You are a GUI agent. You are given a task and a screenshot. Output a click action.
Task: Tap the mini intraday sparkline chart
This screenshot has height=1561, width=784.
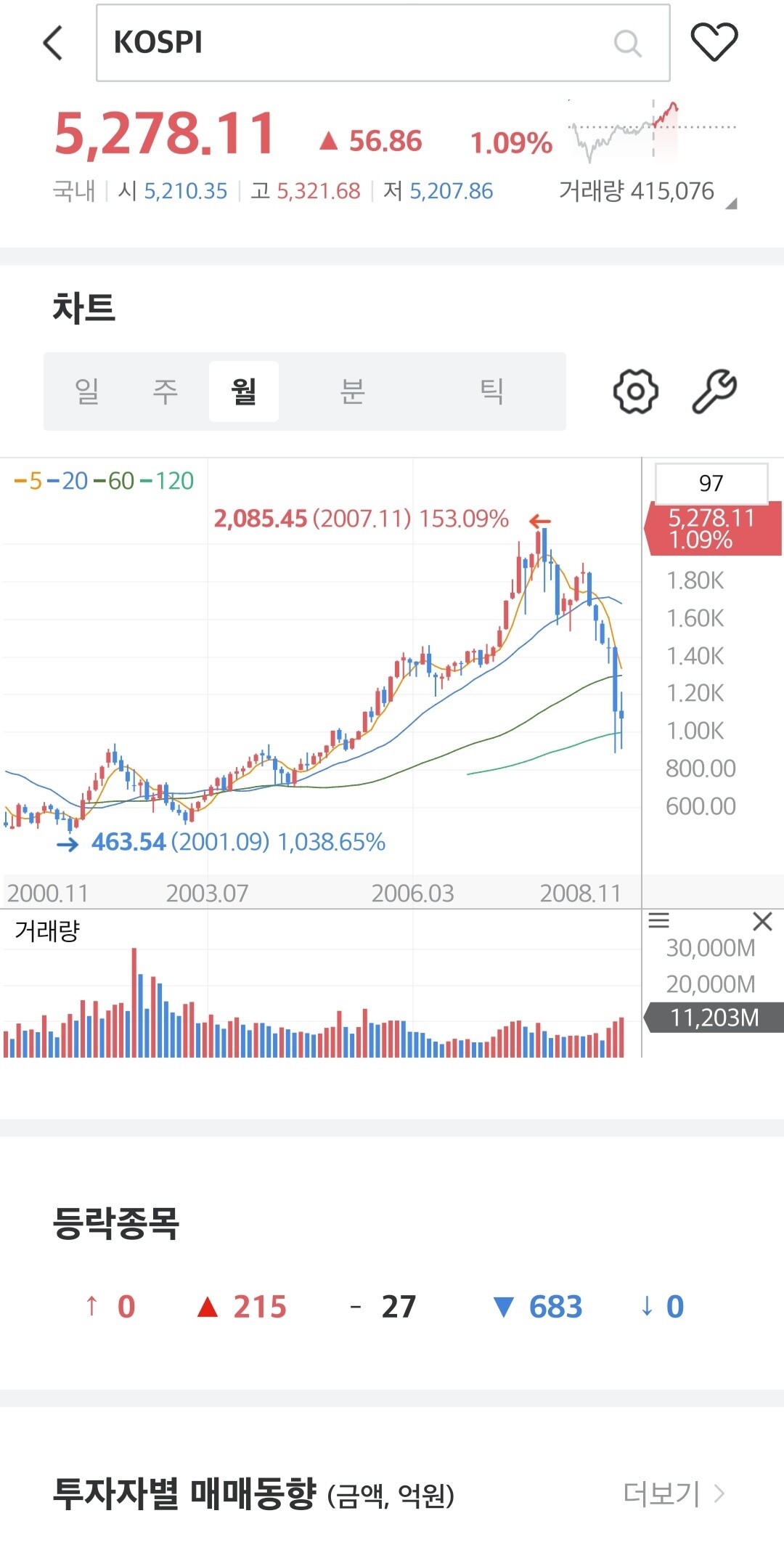651,131
